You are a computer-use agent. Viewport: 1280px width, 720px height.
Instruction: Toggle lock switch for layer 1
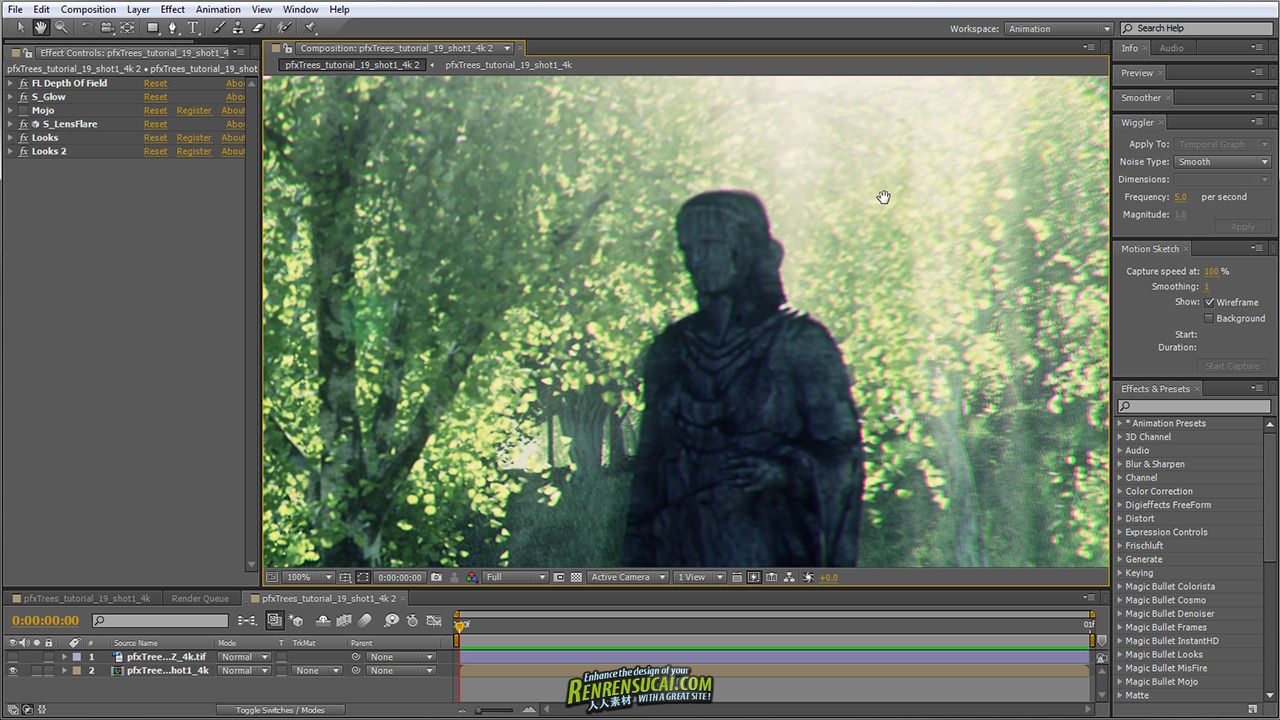[x=48, y=657]
